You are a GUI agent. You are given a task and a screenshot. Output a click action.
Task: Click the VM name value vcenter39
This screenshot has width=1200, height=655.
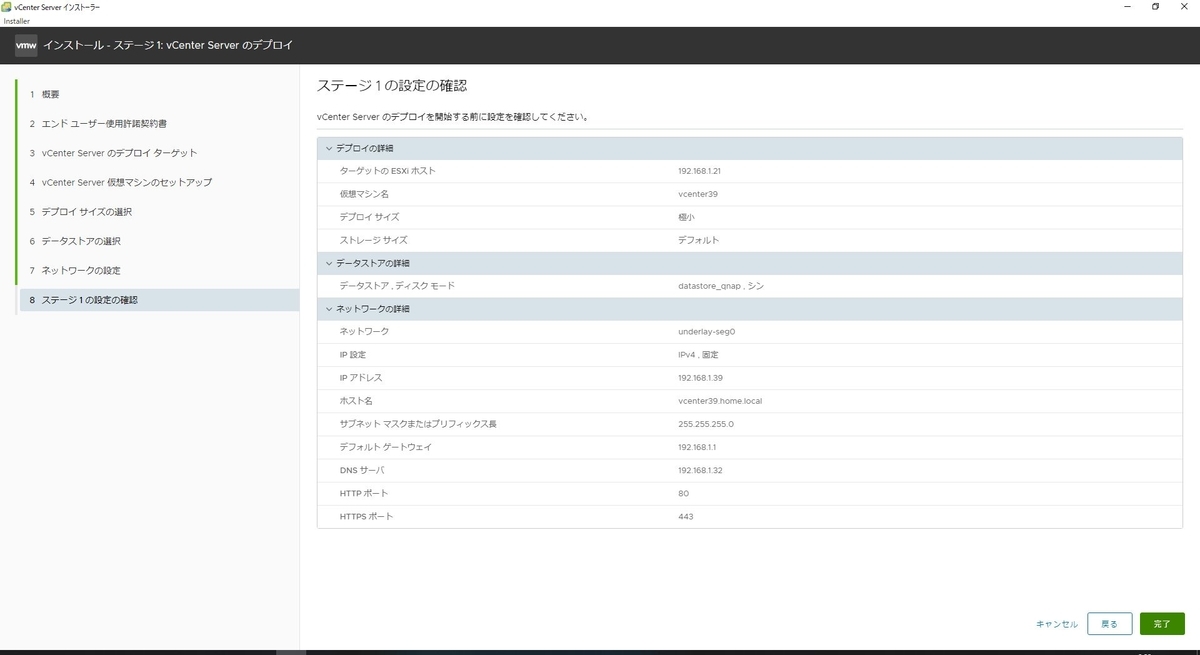point(697,194)
